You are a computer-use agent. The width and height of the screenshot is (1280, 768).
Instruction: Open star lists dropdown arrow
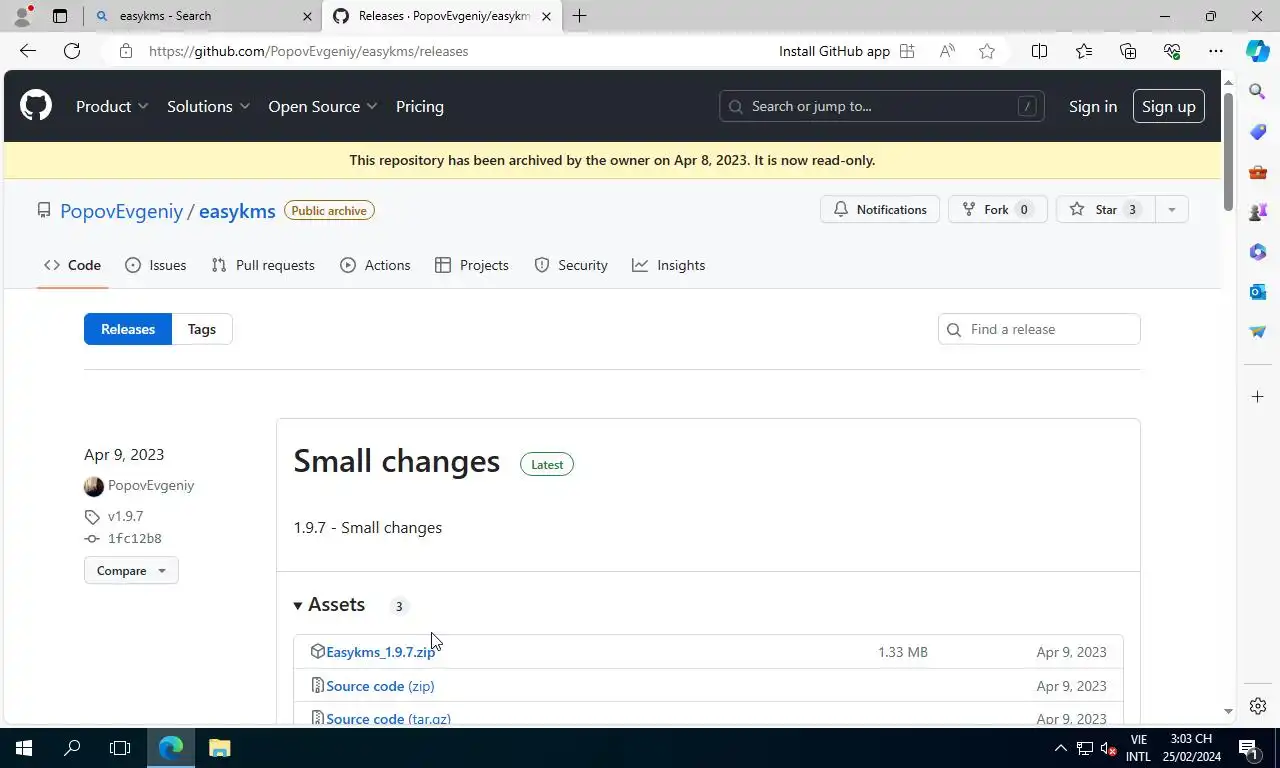(1171, 210)
